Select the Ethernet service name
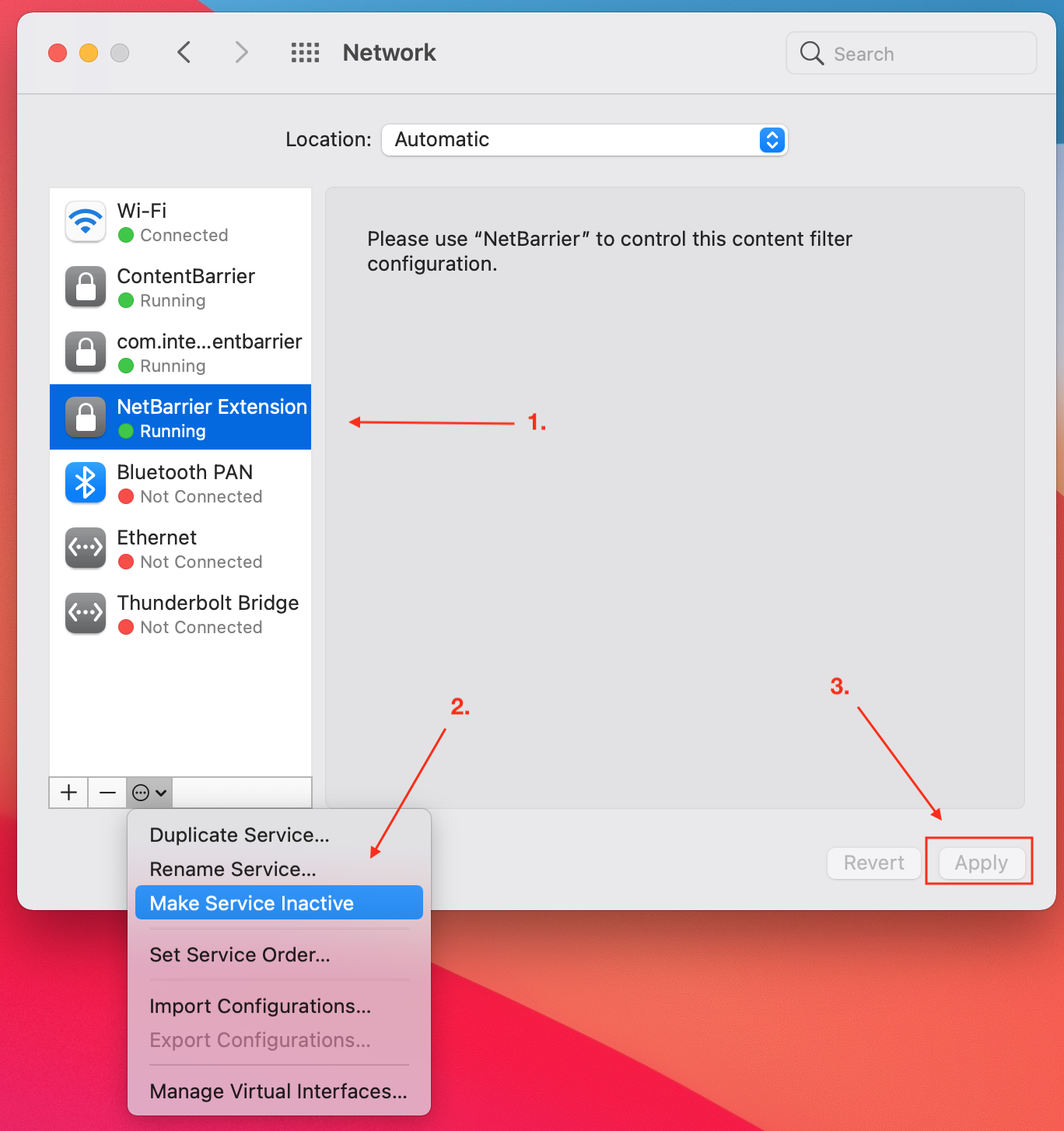 click(x=157, y=537)
